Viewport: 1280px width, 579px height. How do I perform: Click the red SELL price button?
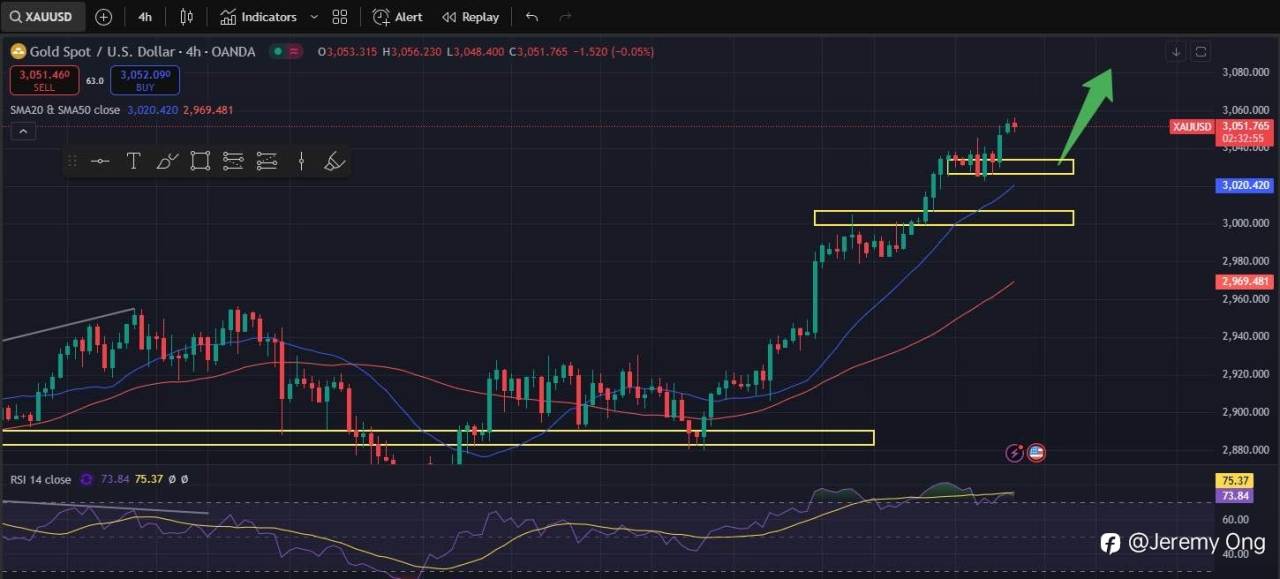[44, 80]
